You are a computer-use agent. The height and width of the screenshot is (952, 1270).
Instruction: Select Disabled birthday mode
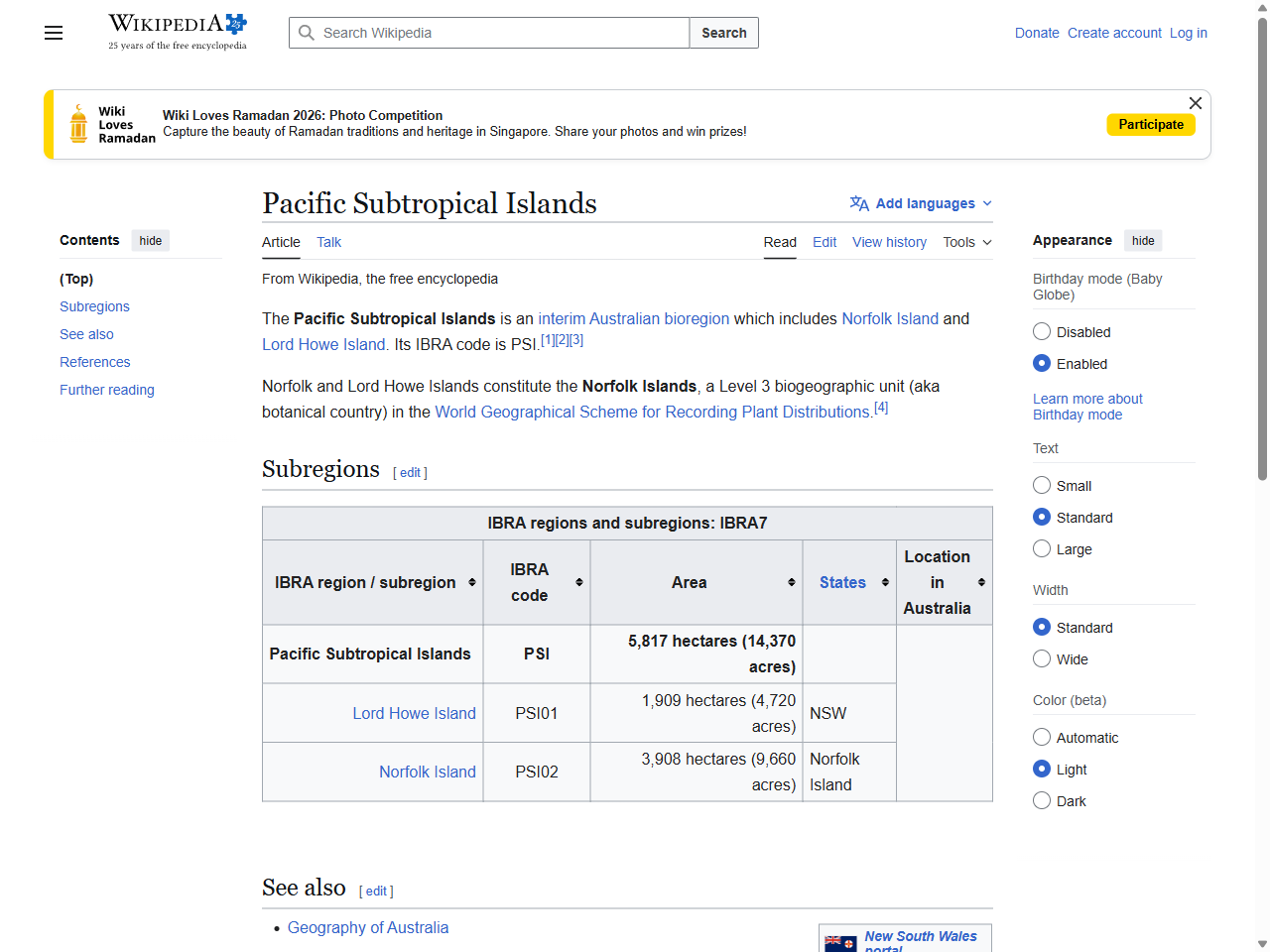(x=1042, y=331)
